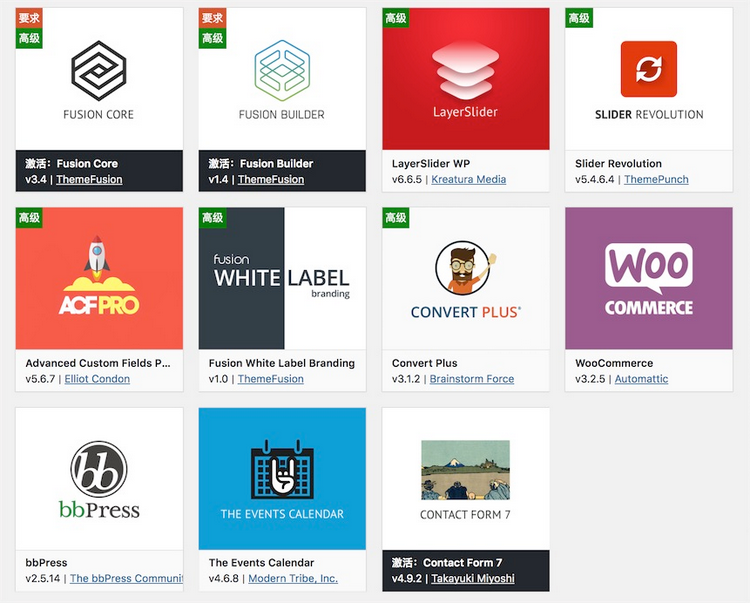This screenshot has width=750, height=603.
Task: Select the Advanced Custom Fields P... title
Action: pyautogui.click(x=98, y=363)
